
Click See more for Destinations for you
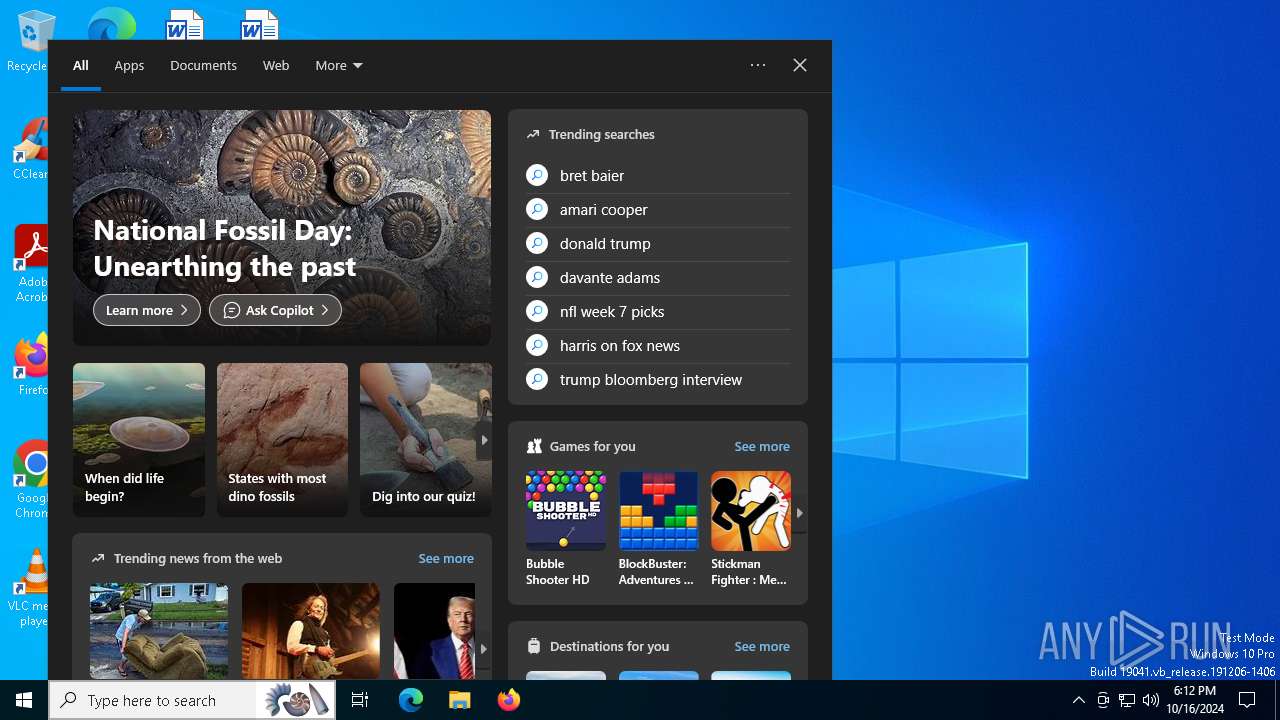coord(762,646)
